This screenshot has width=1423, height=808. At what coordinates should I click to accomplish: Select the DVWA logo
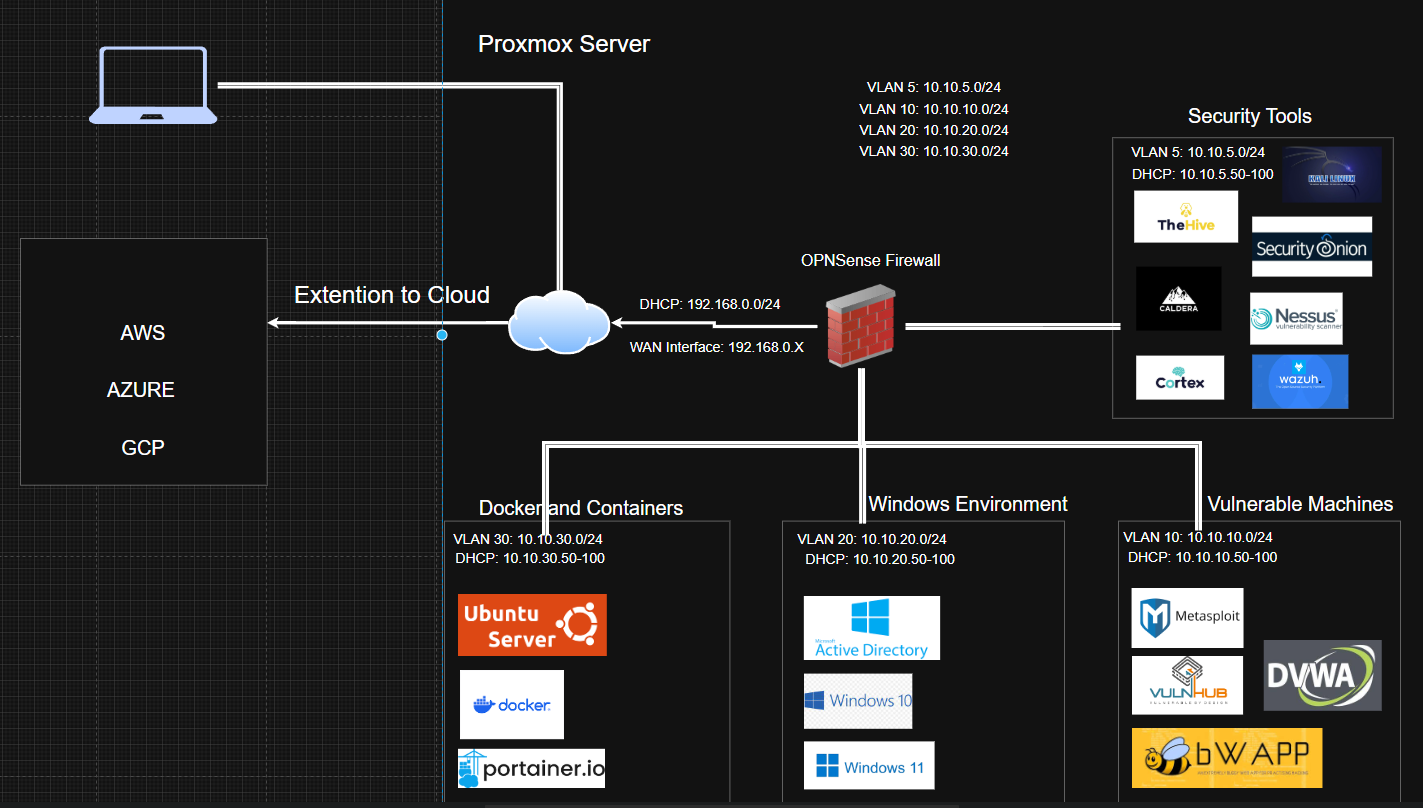1322,675
